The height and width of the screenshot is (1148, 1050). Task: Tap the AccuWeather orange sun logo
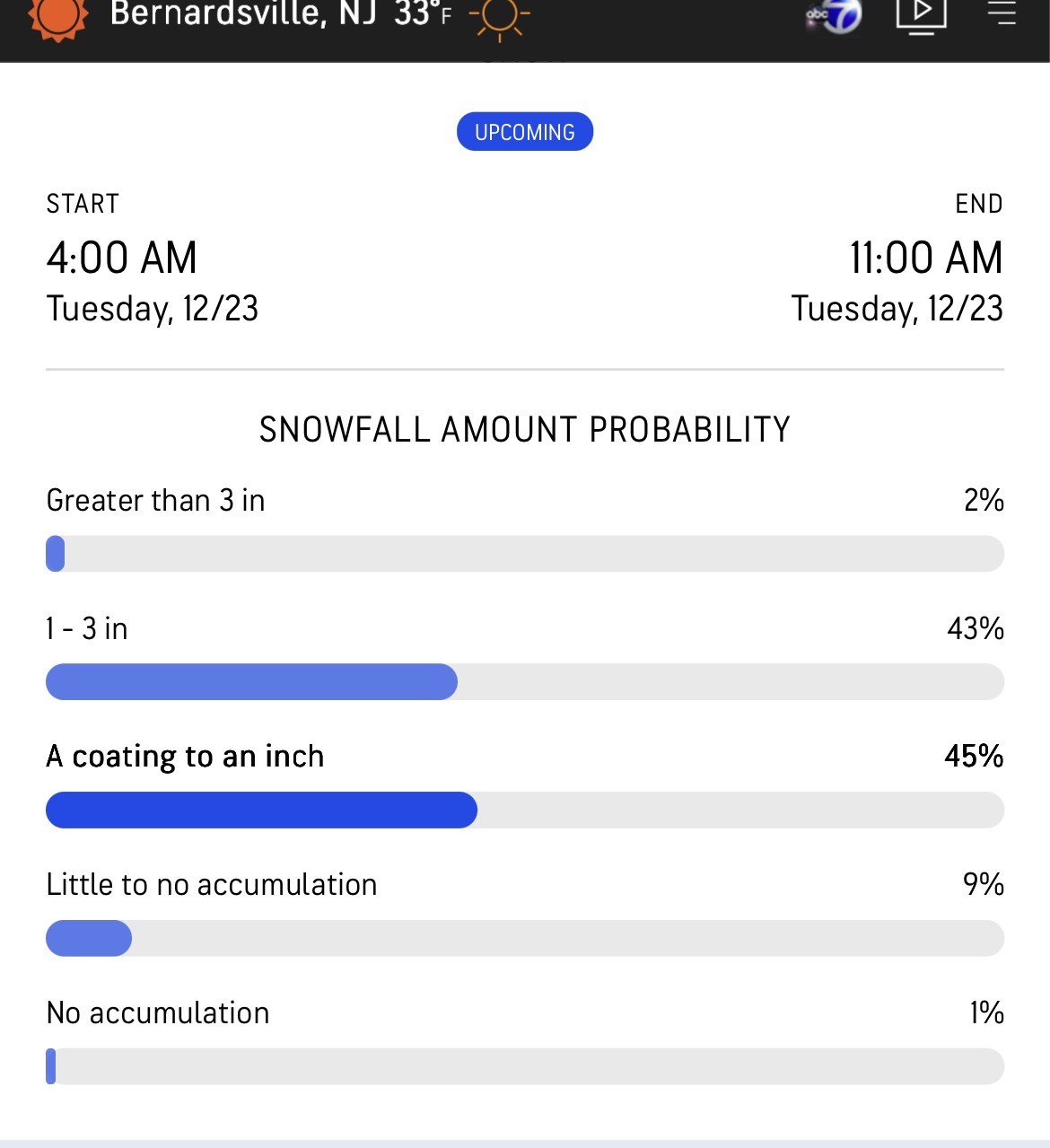click(x=57, y=16)
